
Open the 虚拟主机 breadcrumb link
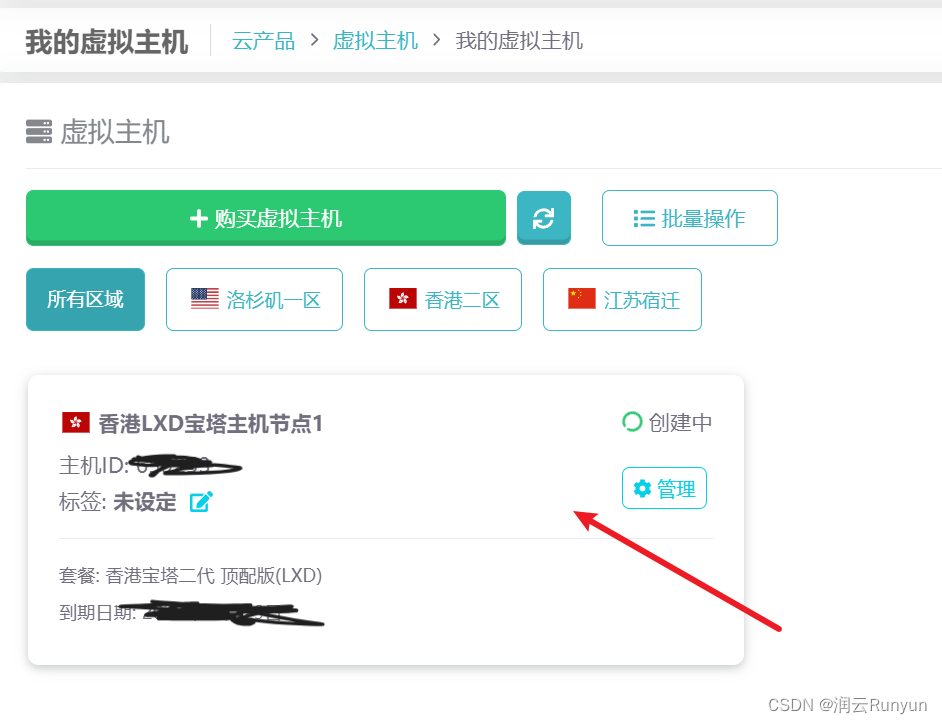tap(375, 41)
